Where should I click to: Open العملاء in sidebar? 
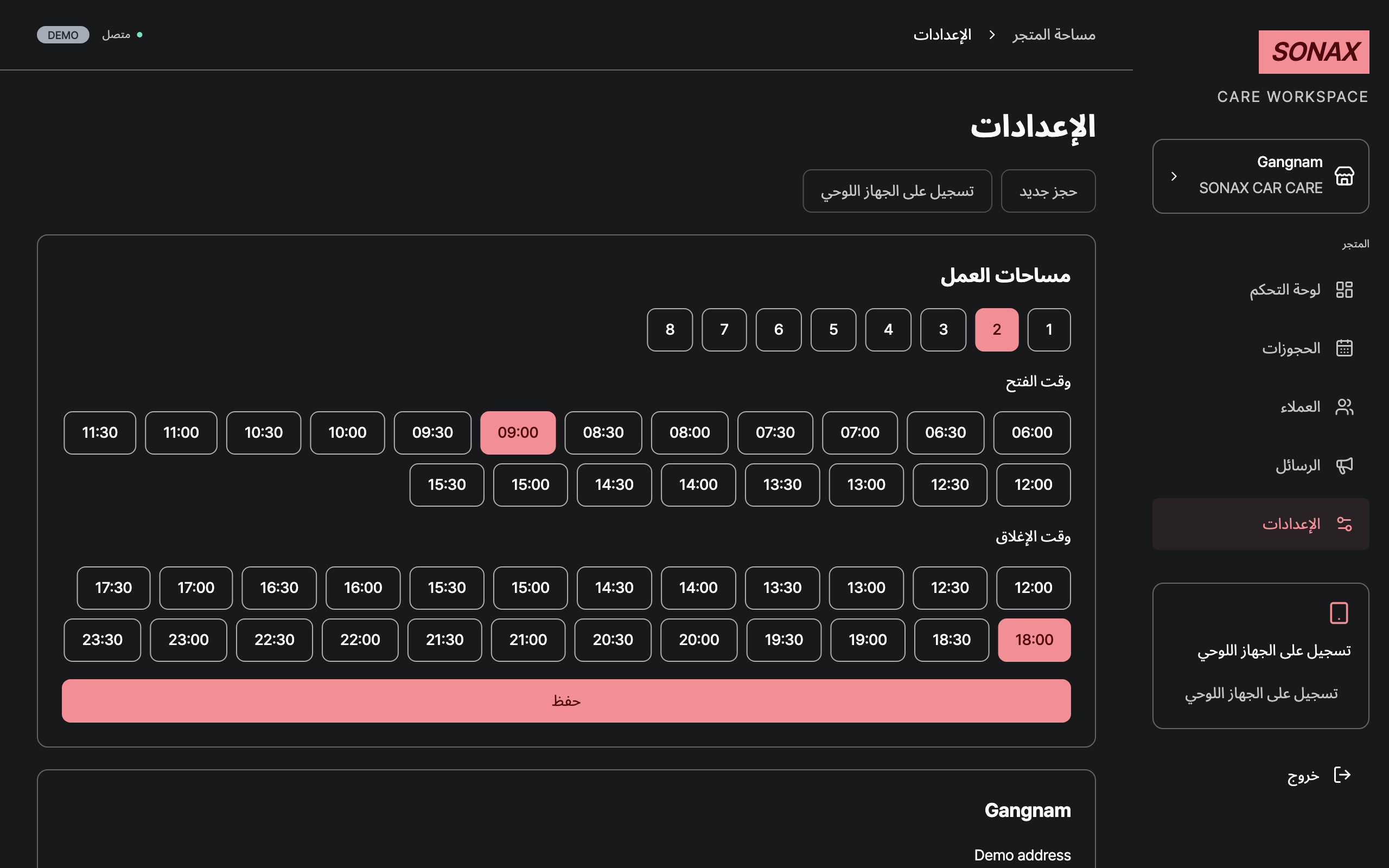coord(1260,407)
